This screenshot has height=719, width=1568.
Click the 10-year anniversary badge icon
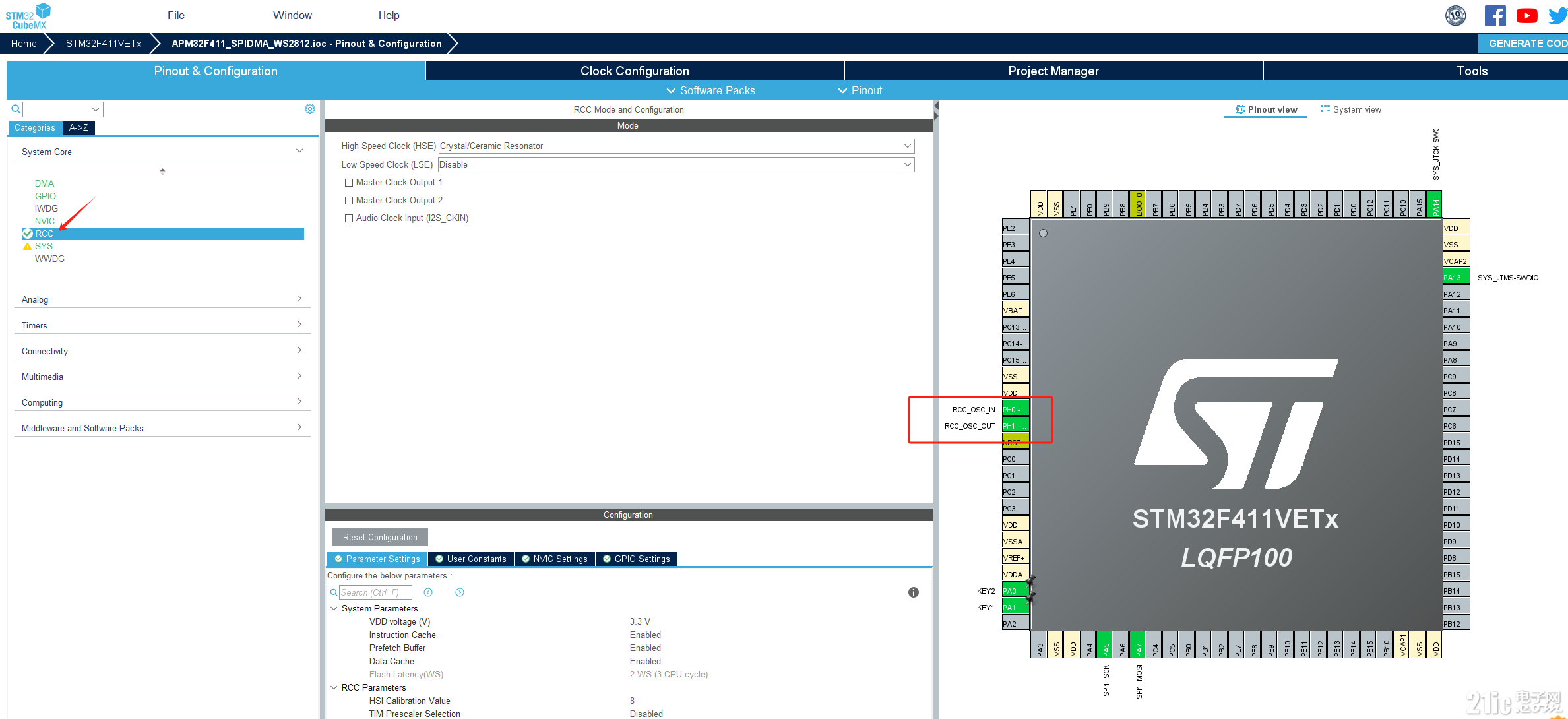[x=1456, y=15]
